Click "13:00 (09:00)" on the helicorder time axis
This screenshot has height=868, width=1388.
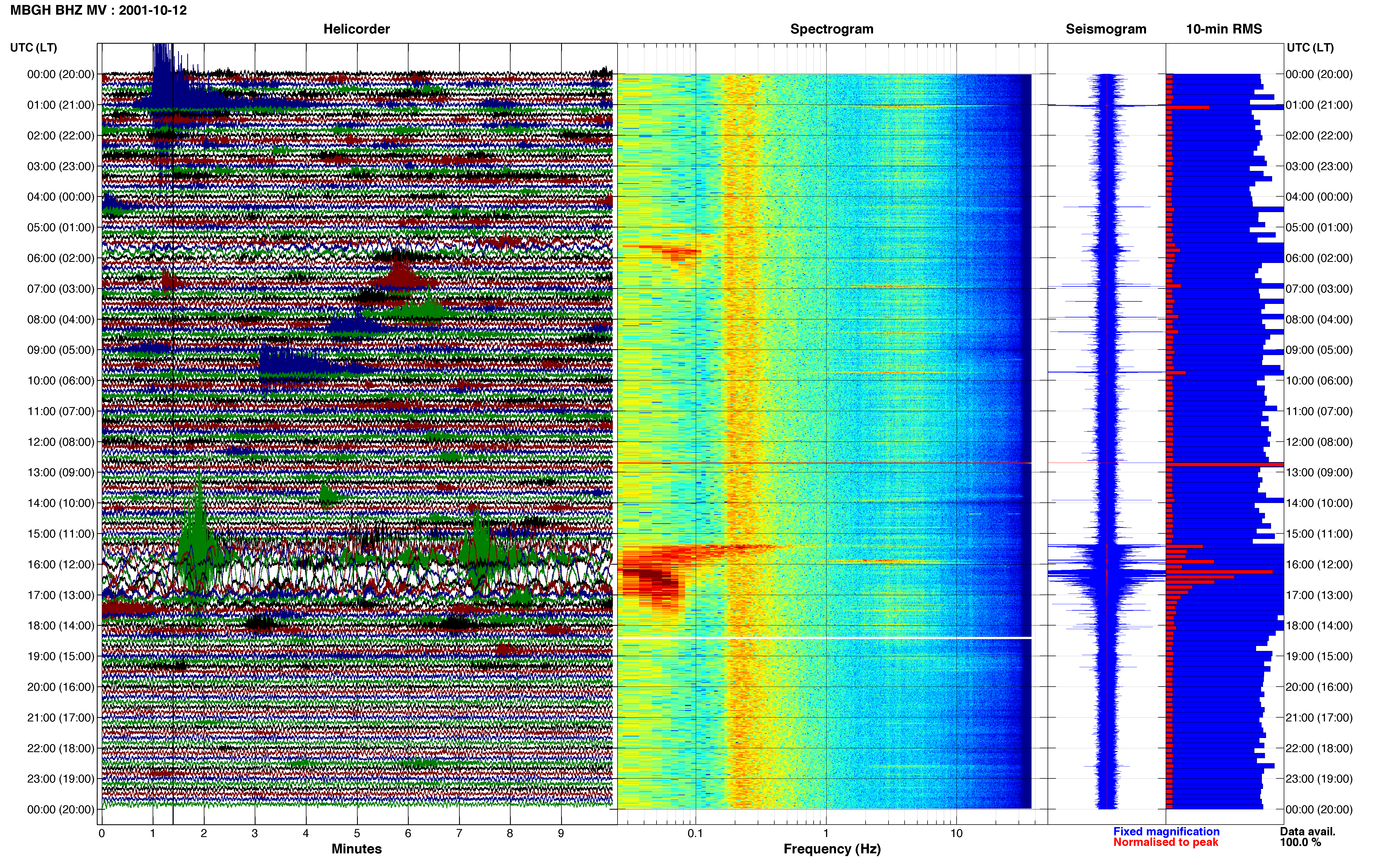61,473
